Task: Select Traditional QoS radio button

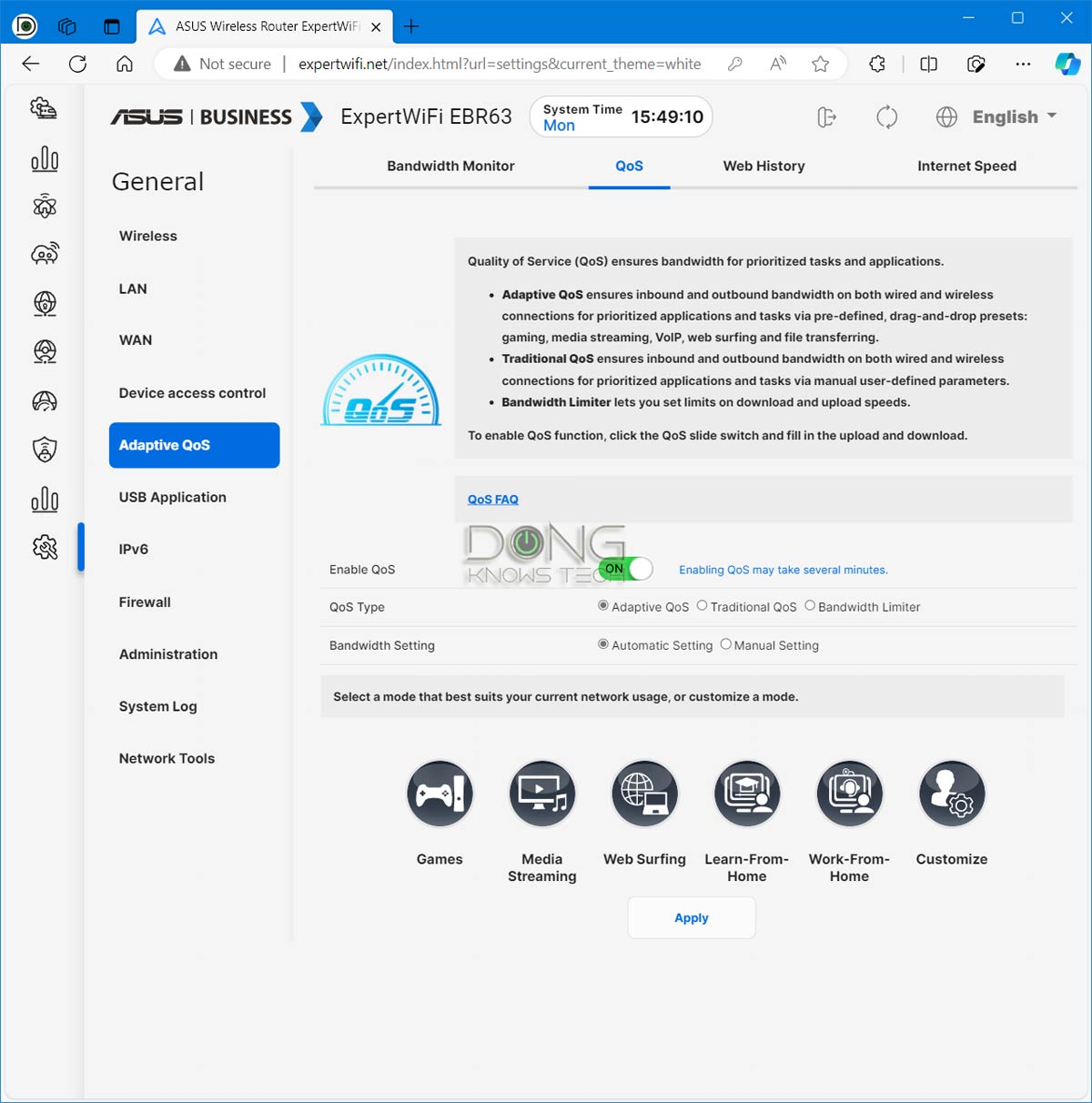Action: click(702, 606)
